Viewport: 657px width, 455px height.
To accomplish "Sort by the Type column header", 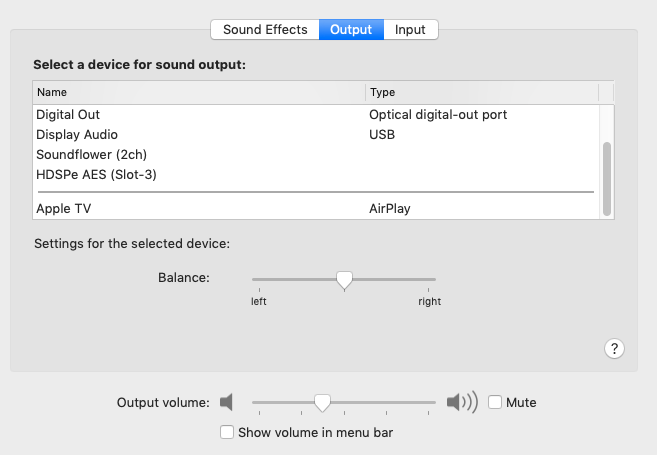I will click(480, 92).
